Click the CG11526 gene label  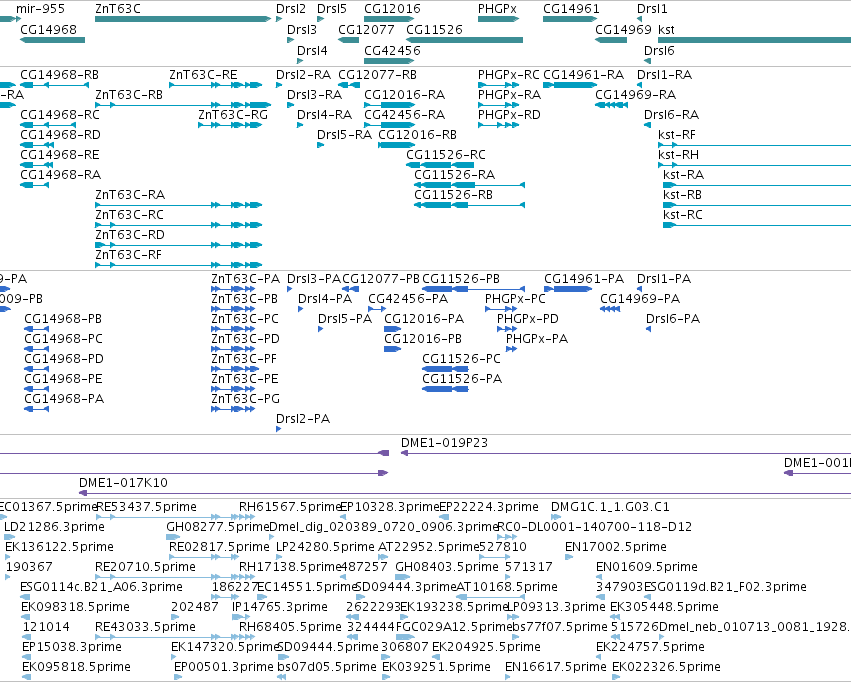[x=434, y=29]
